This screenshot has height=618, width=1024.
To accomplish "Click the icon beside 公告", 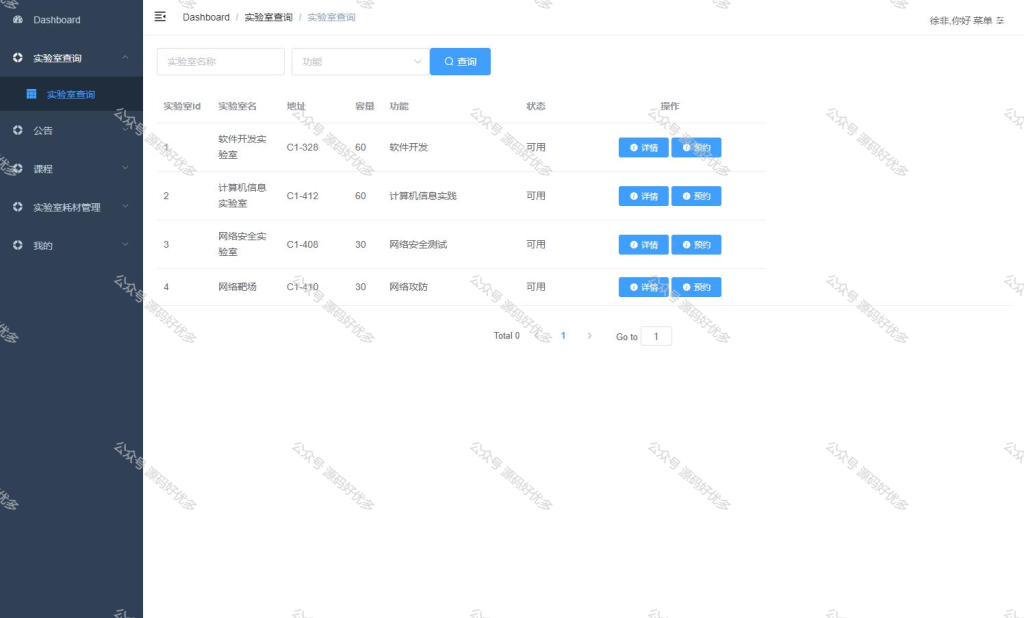I will click(x=18, y=130).
